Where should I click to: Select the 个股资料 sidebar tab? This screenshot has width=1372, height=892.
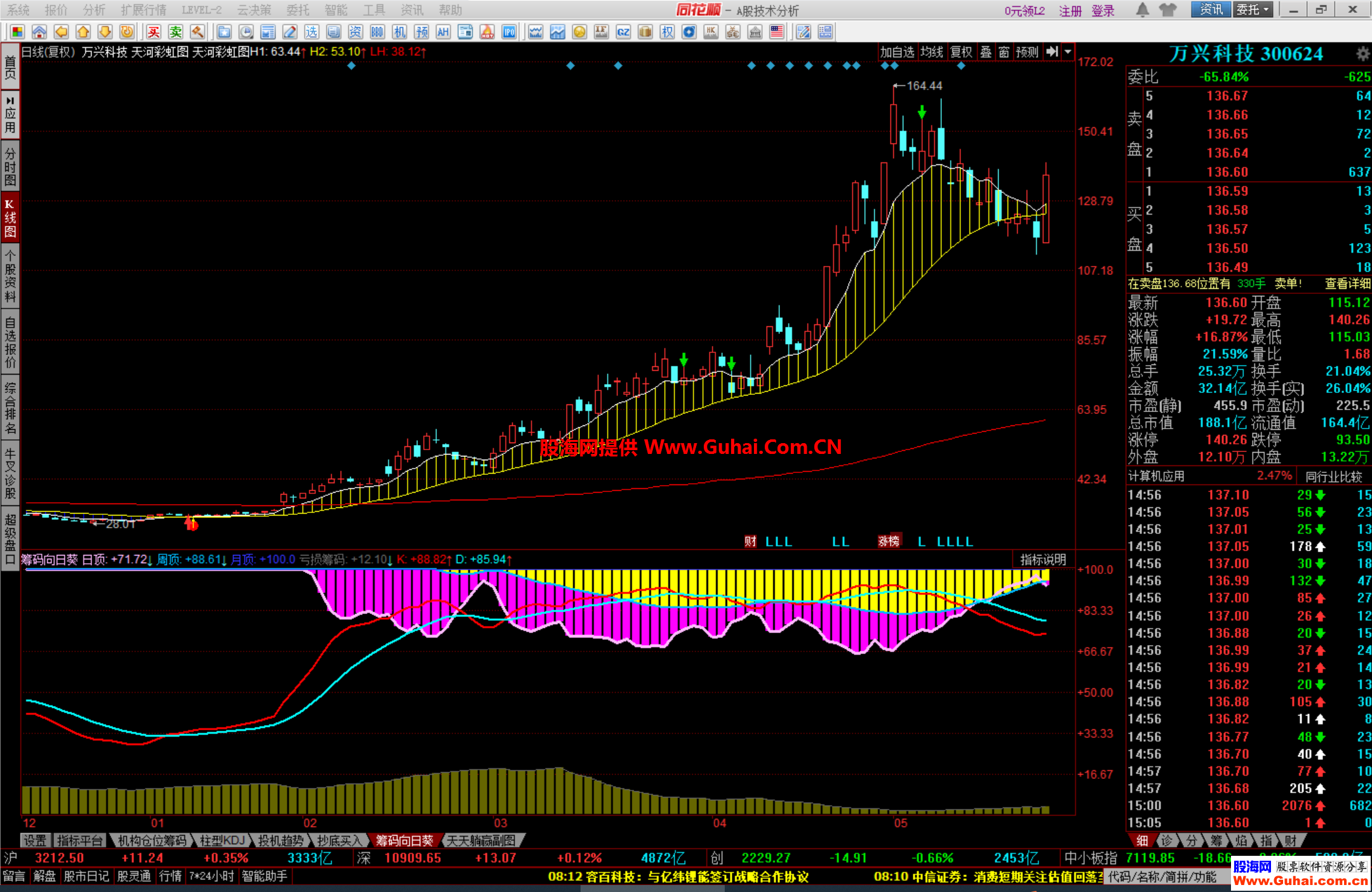(x=10, y=276)
